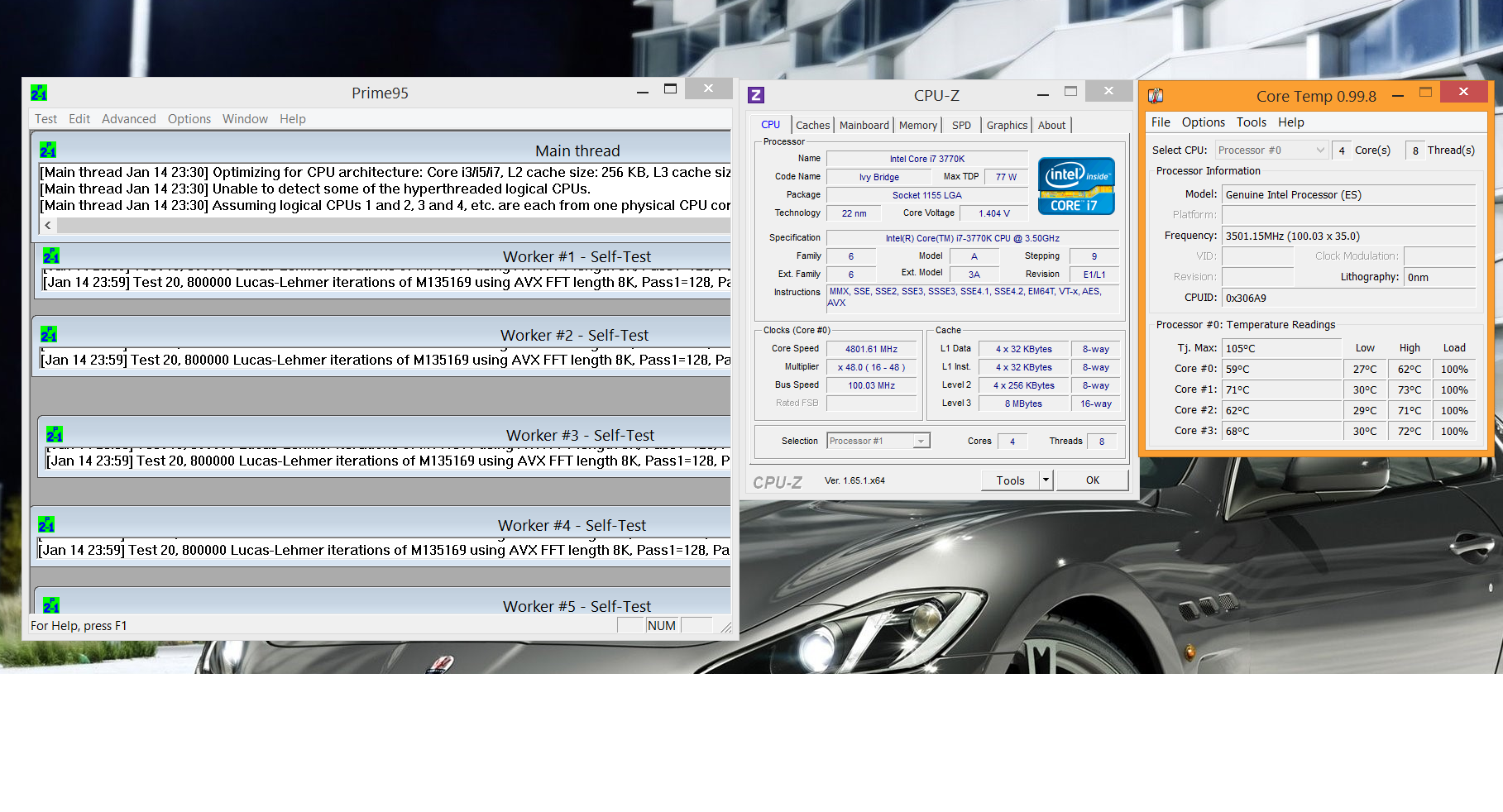
Task: Select the CPU tab in CPU-Z
Action: click(x=771, y=124)
